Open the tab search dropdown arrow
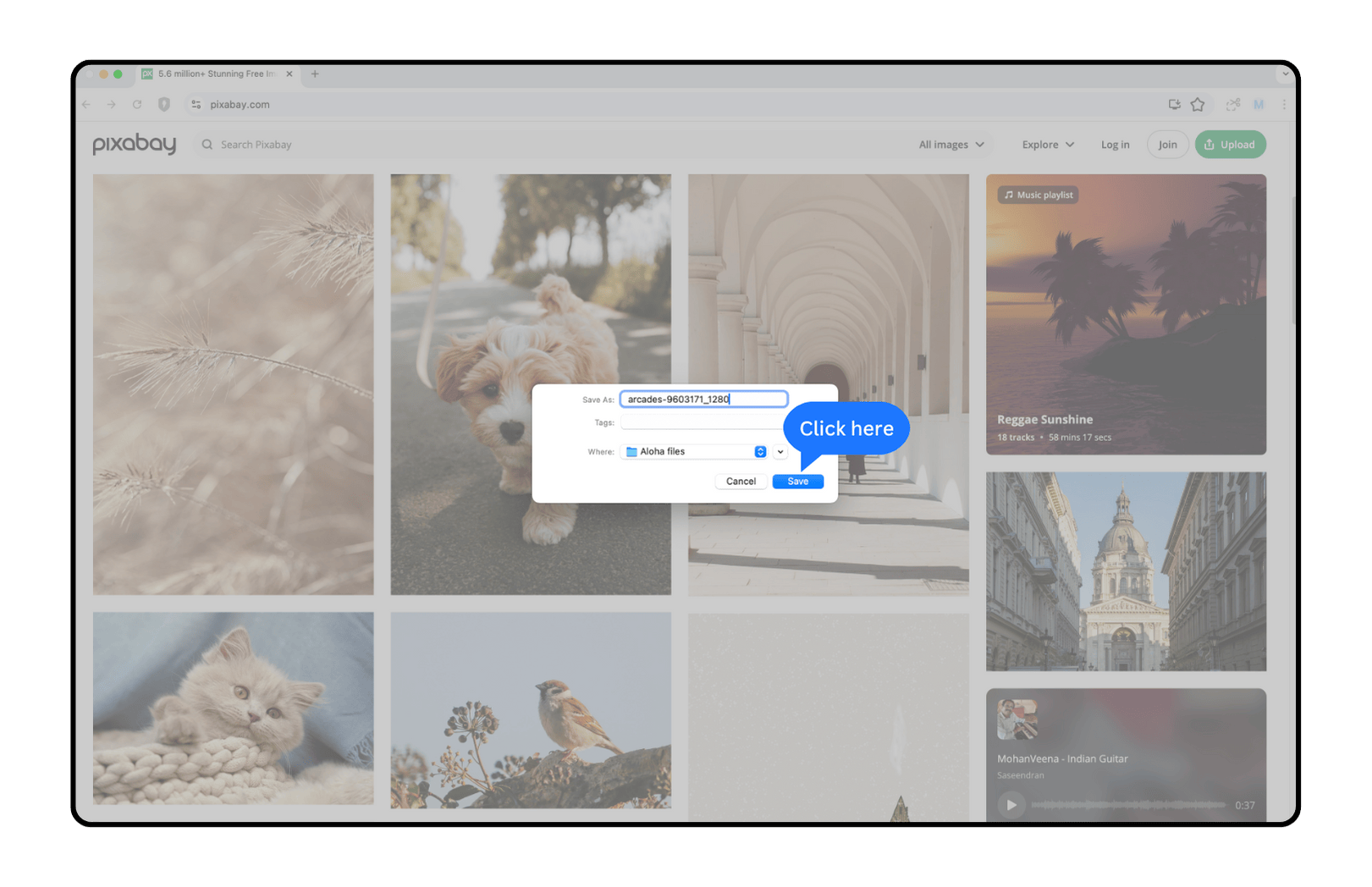This screenshot has height=887, width=1372. click(x=1285, y=74)
